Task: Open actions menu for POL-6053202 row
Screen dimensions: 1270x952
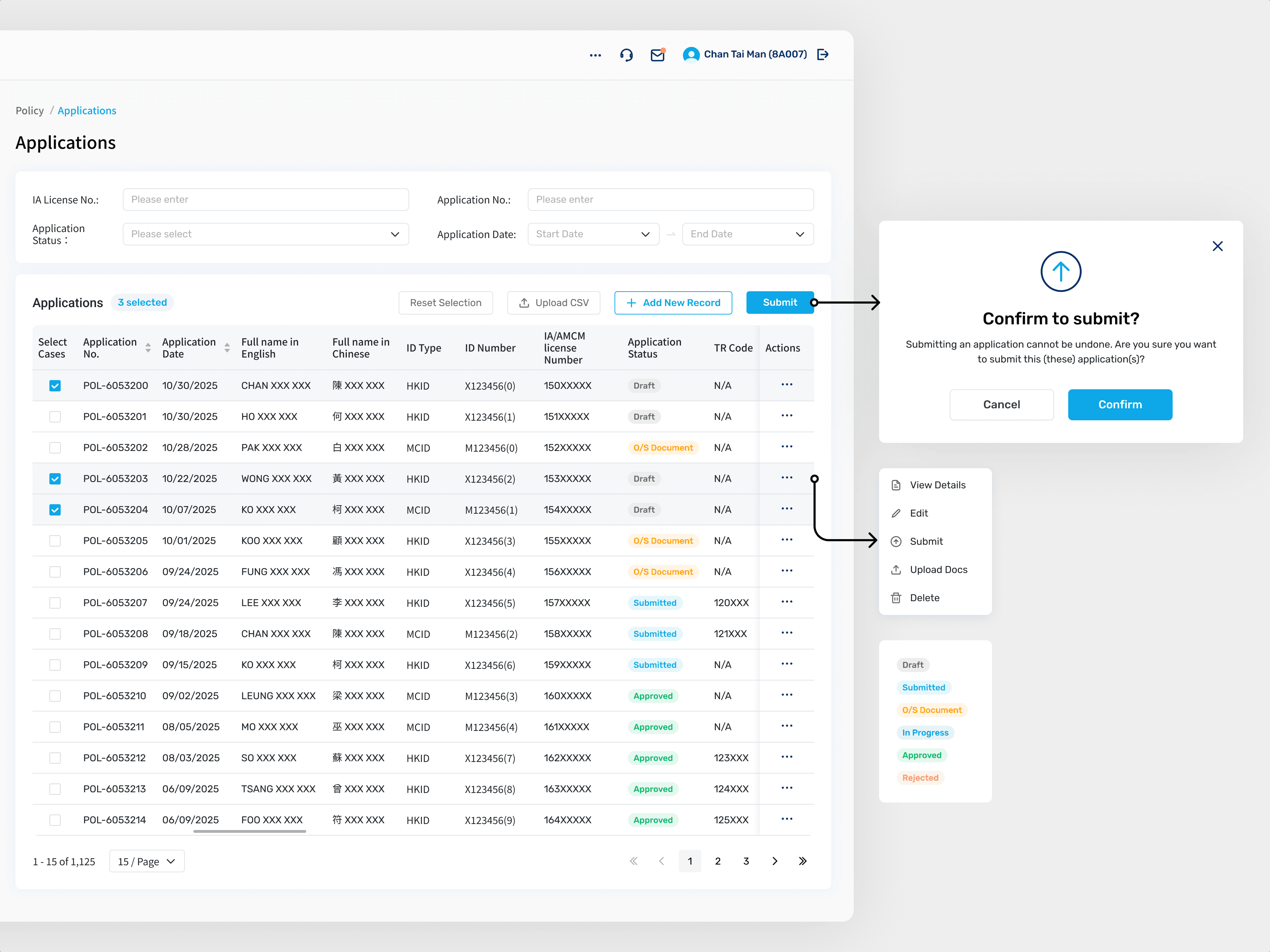Action: coord(787,447)
